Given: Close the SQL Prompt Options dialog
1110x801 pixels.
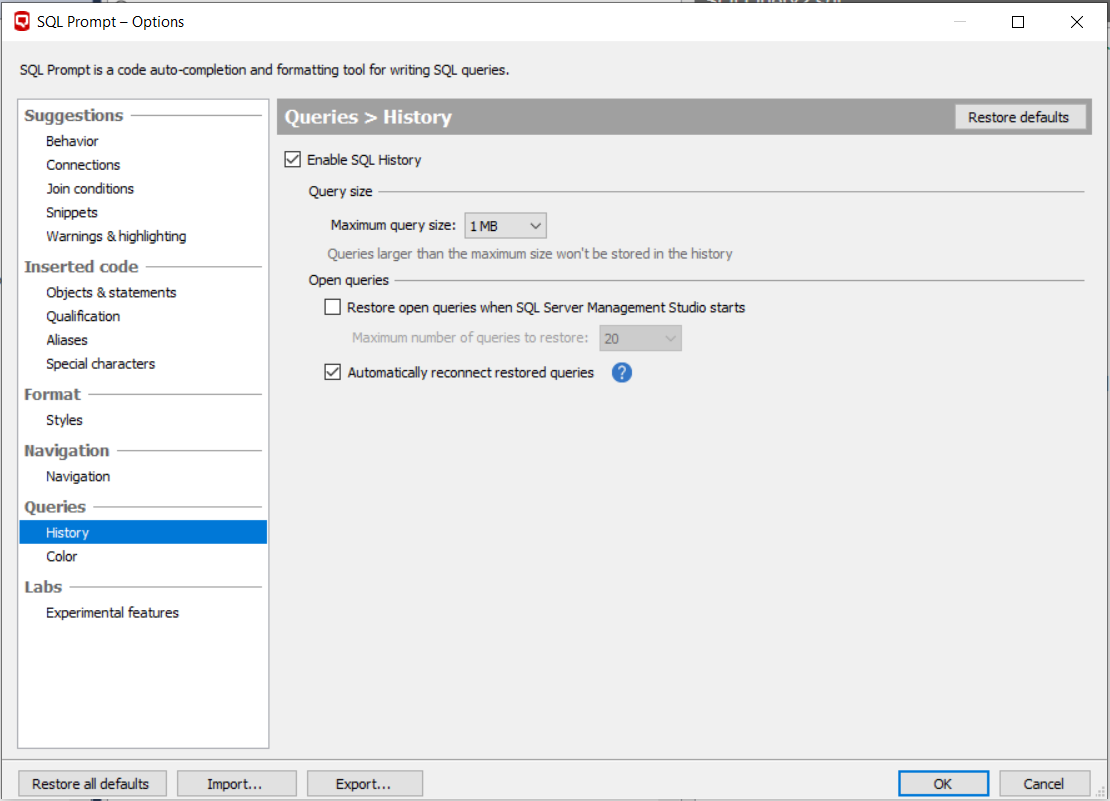Looking at the screenshot, I should tap(1077, 22).
